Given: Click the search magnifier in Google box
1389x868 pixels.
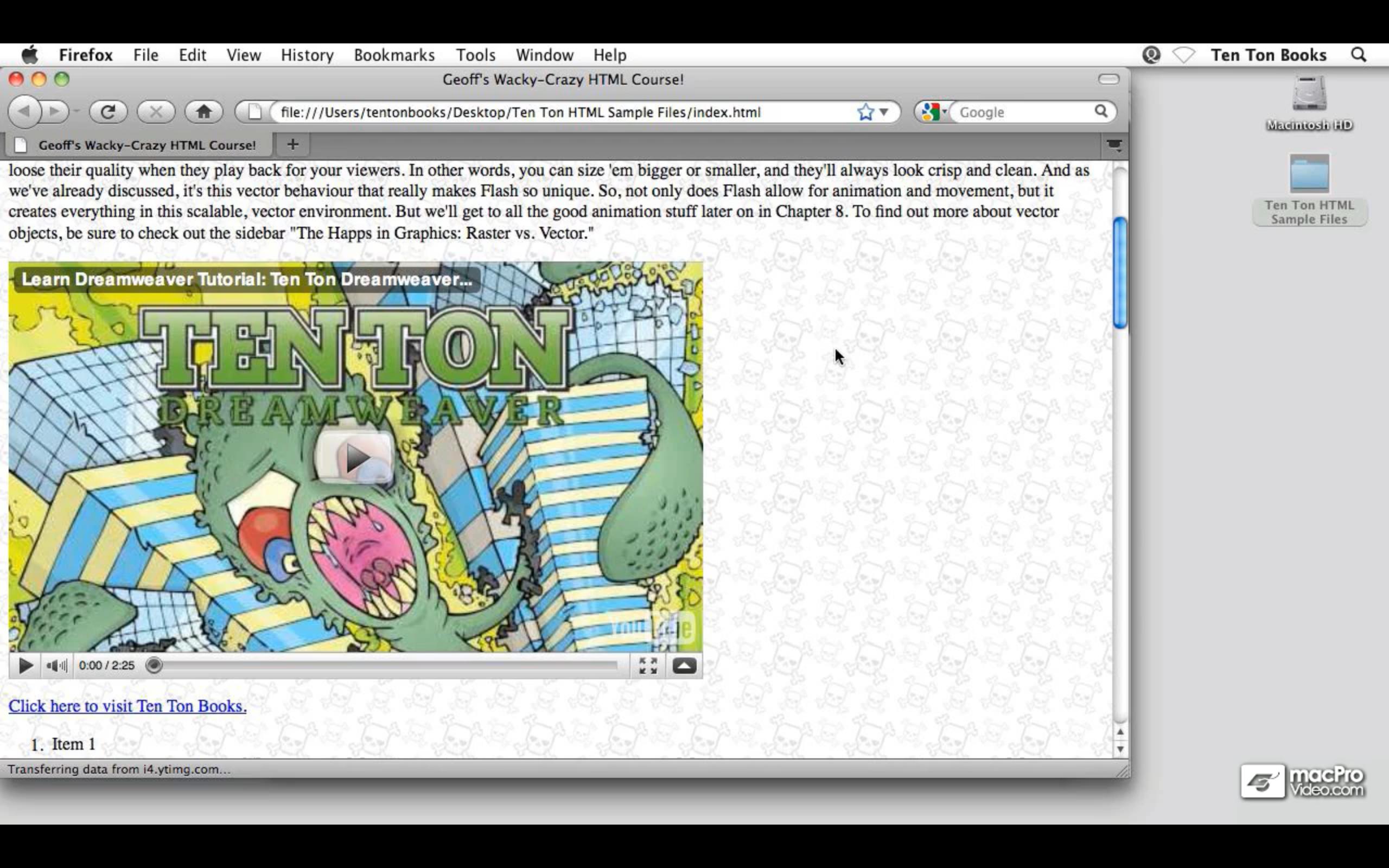Looking at the screenshot, I should 1101,111.
